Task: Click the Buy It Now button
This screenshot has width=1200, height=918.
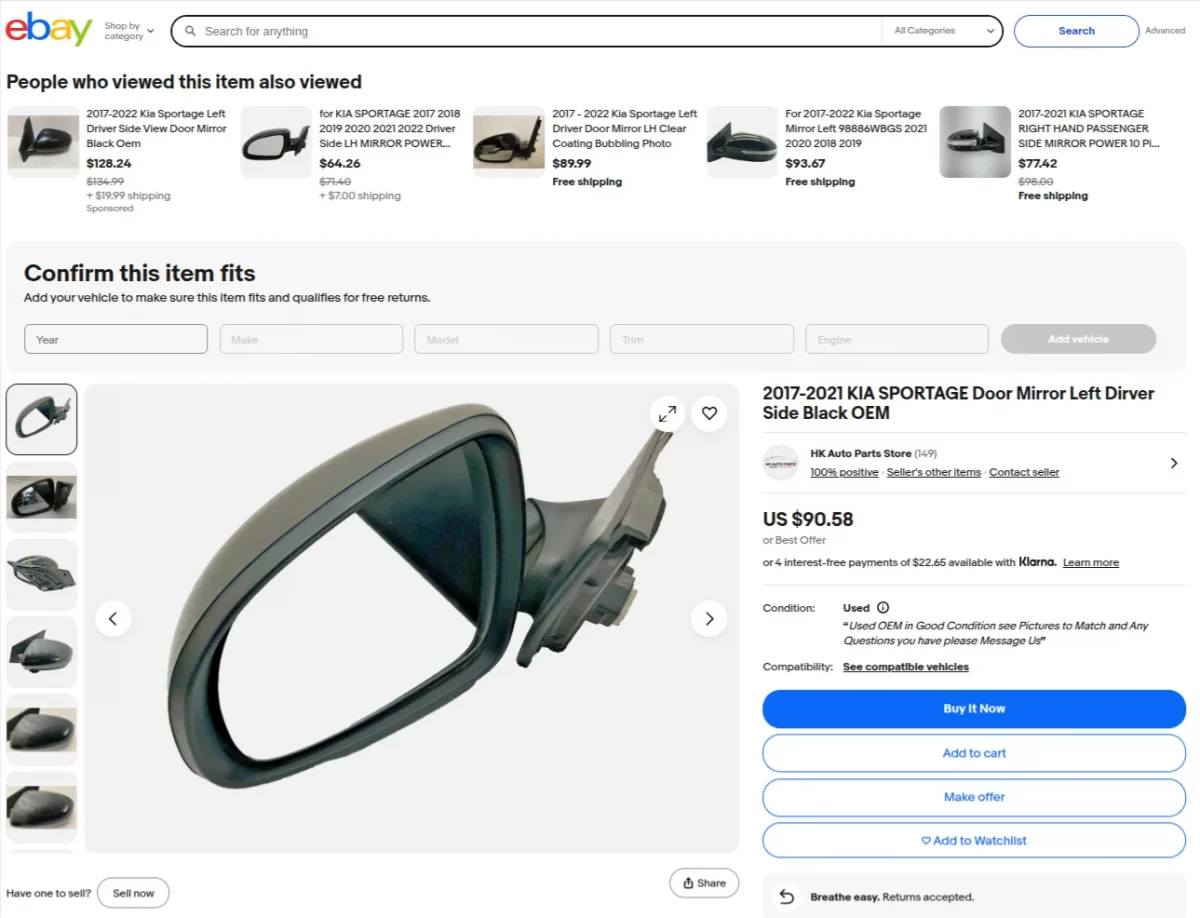Action: click(974, 708)
